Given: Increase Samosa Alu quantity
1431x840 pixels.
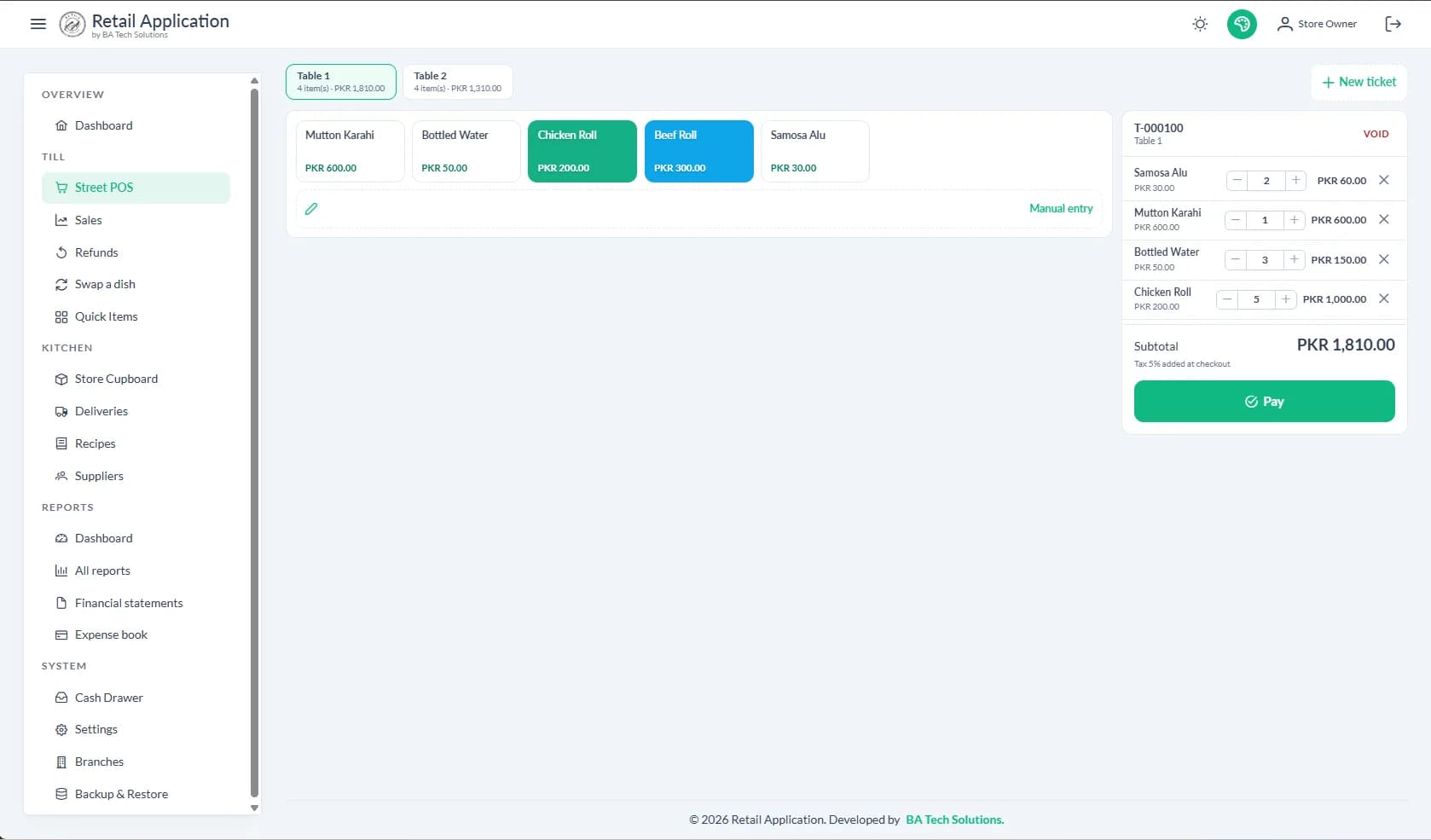Looking at the screenshot, I should pyautogui.click(x=1295, y=180).
